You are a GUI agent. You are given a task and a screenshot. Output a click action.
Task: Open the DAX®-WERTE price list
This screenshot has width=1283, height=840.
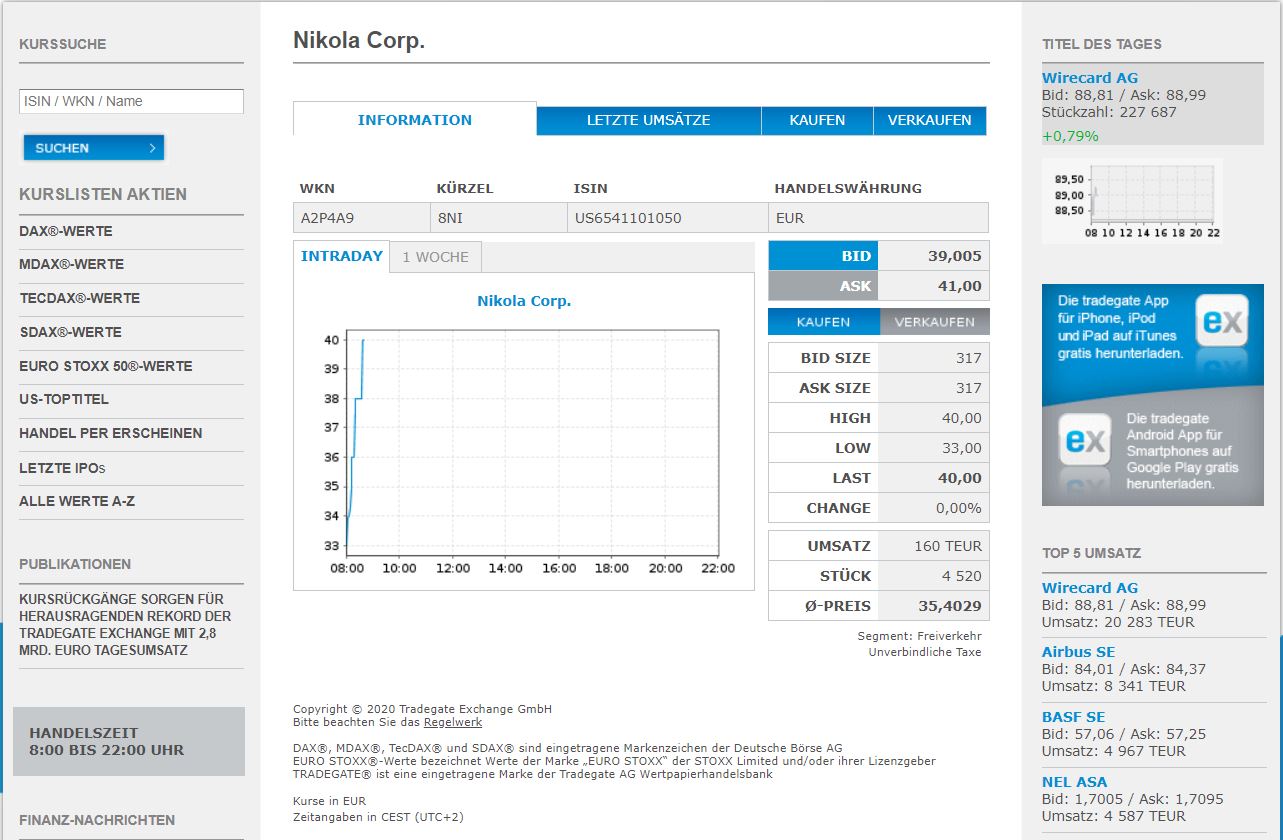66,231
